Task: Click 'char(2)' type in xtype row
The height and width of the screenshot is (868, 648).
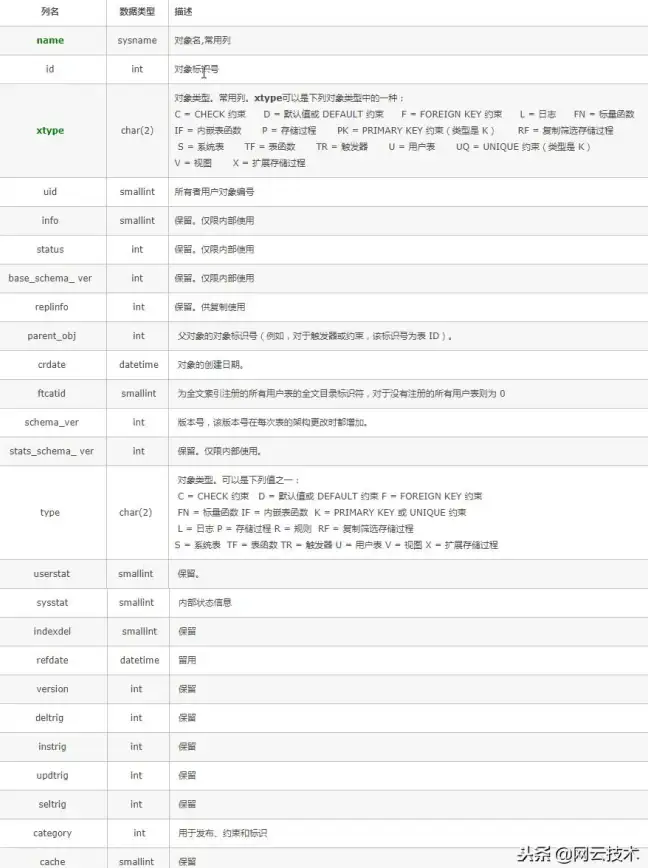Action: tap(137, 131)
